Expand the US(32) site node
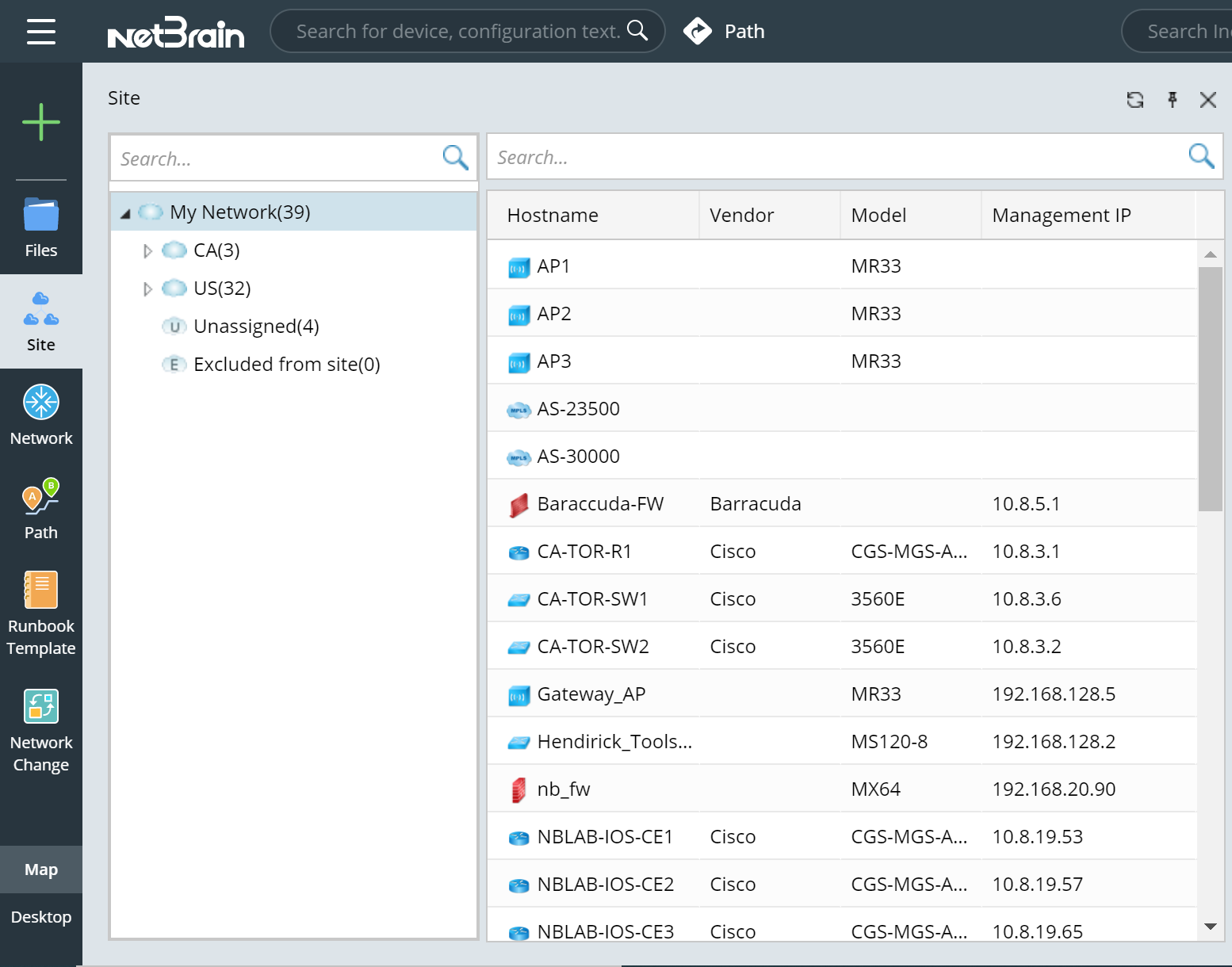Viewport: 1232px width, 967px height. pyautogui.click(x=147, y=289)
